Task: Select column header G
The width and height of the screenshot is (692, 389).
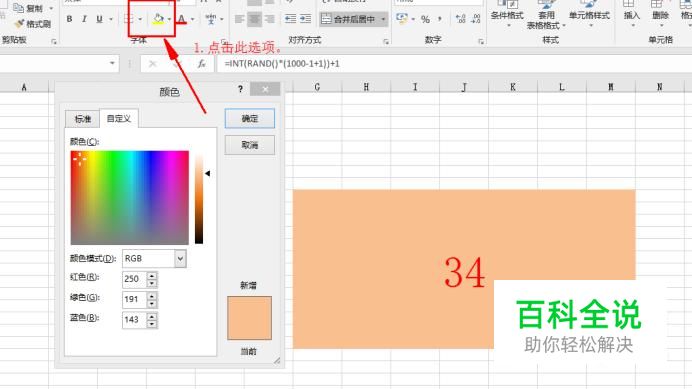Action: point(317,87)
